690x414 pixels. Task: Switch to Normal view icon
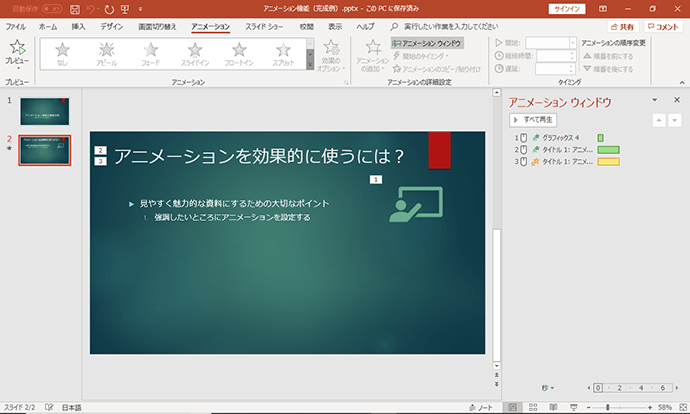click(512, 407)
